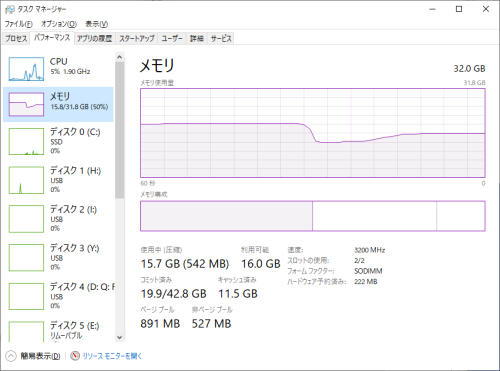The image size is (500, 371).
Task: Select the CPU usage graph thumbnail
Action: (x=26, y=69)
